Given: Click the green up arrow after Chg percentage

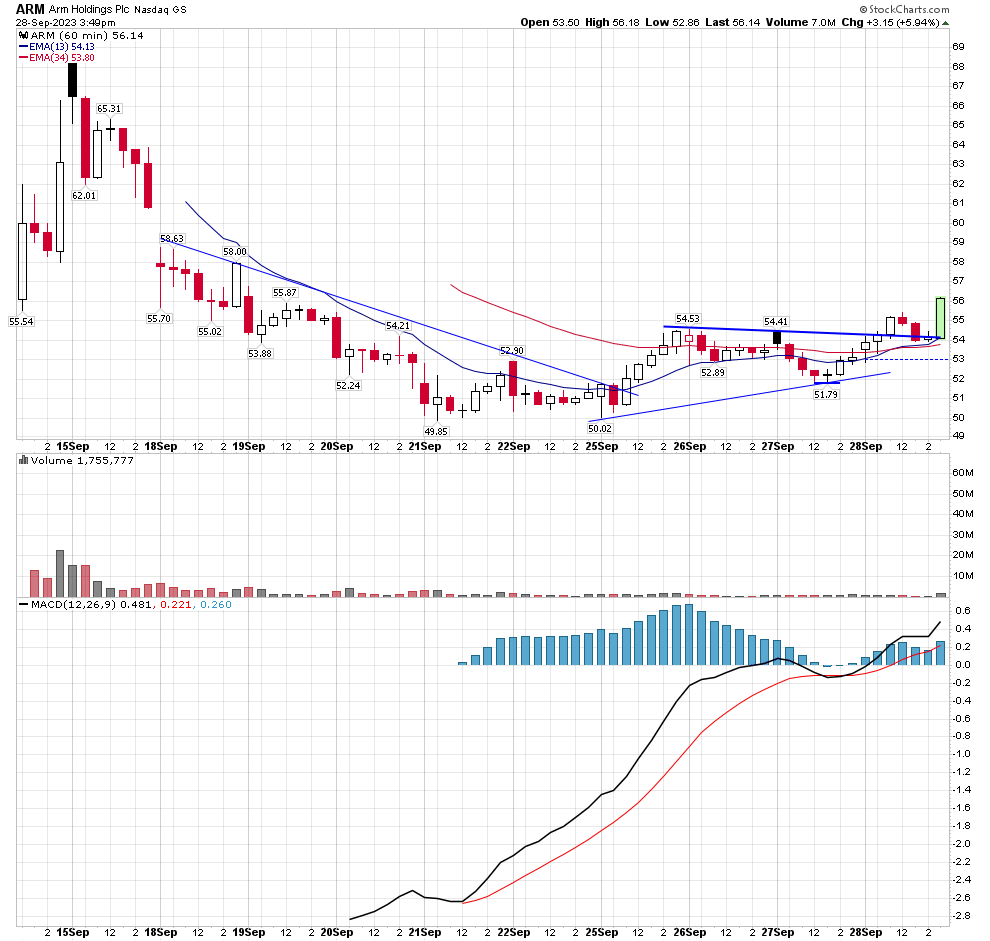Looking at the screenshot, I should [945, 23].
